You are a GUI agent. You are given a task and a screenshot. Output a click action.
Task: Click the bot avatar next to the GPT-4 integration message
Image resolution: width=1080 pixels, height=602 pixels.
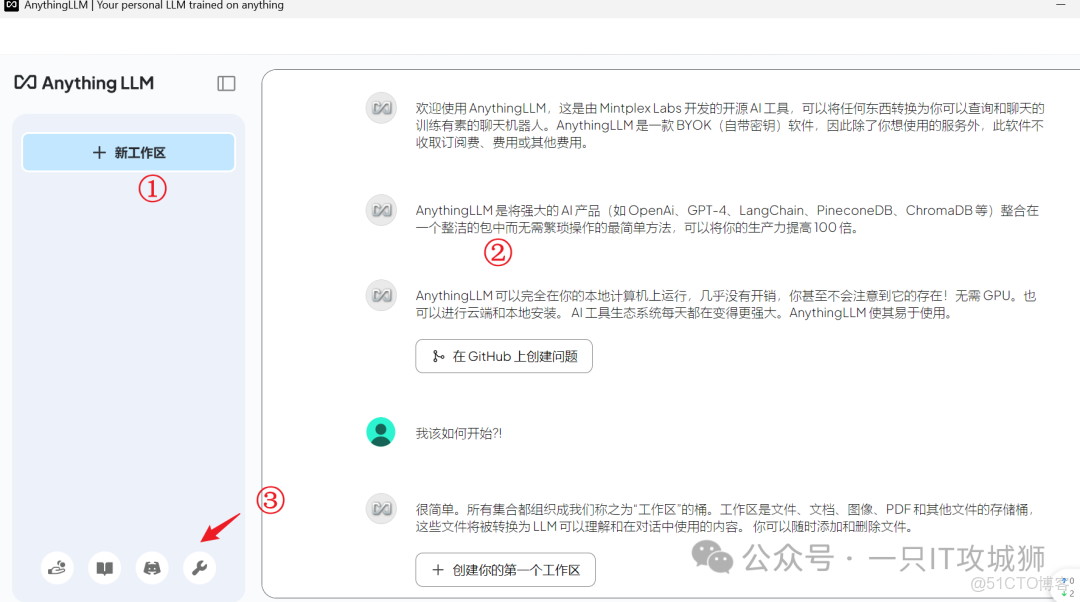(381, 210)
